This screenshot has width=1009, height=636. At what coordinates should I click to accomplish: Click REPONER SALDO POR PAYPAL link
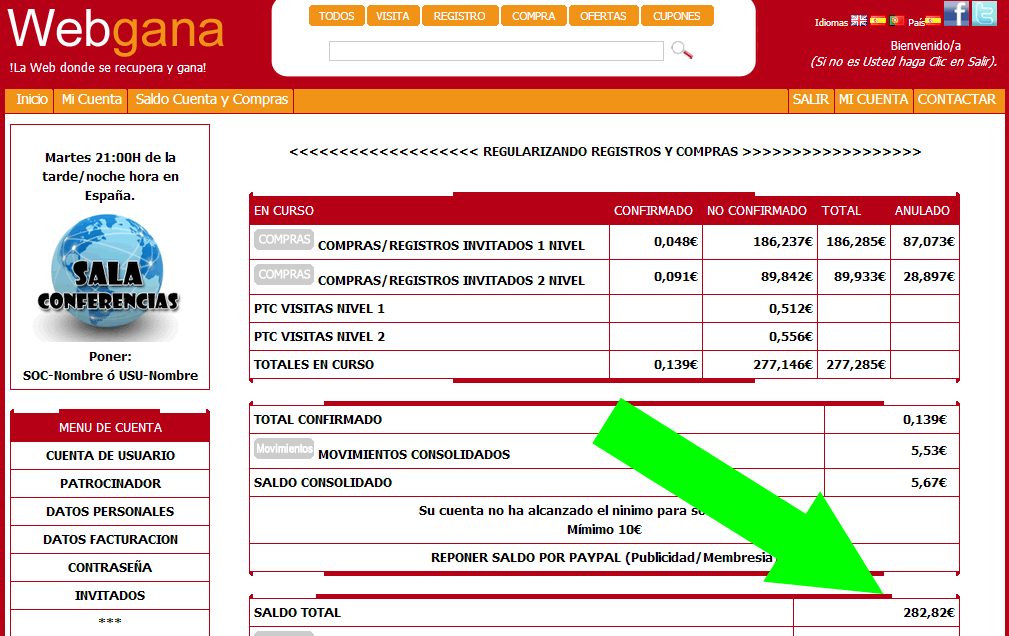[x=602, y=557]
